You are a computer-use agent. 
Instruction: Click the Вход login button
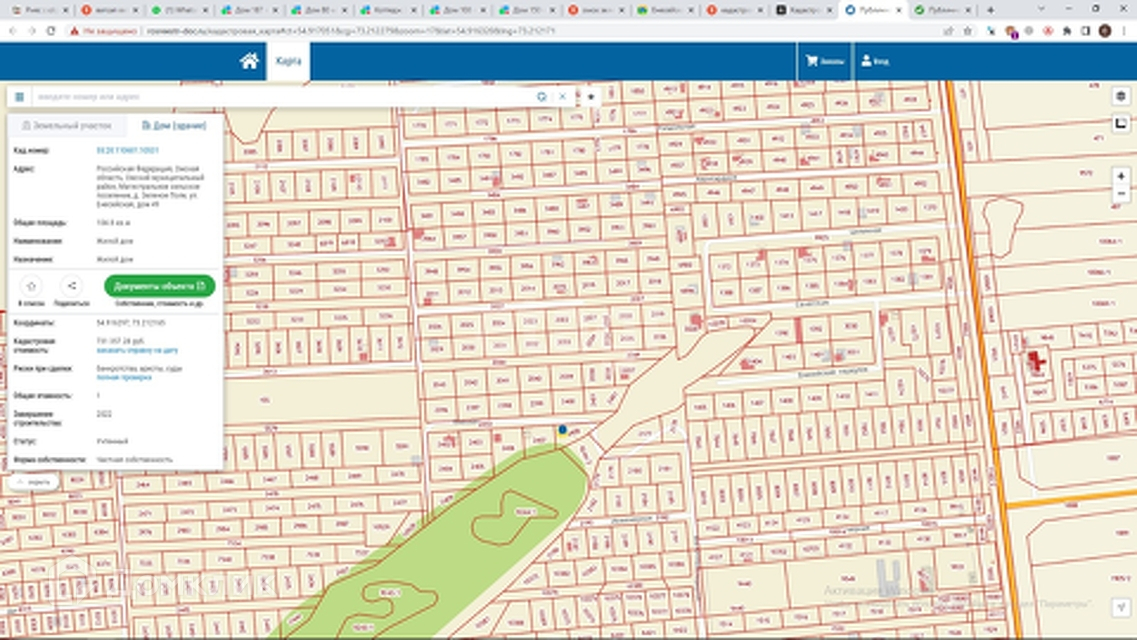coord(875,61)
